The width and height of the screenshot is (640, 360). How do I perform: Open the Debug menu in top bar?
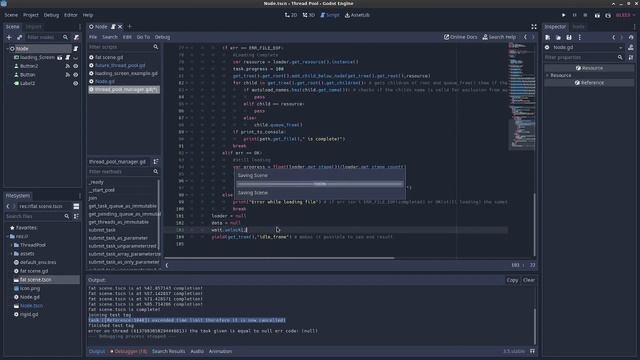coord(51,15)
